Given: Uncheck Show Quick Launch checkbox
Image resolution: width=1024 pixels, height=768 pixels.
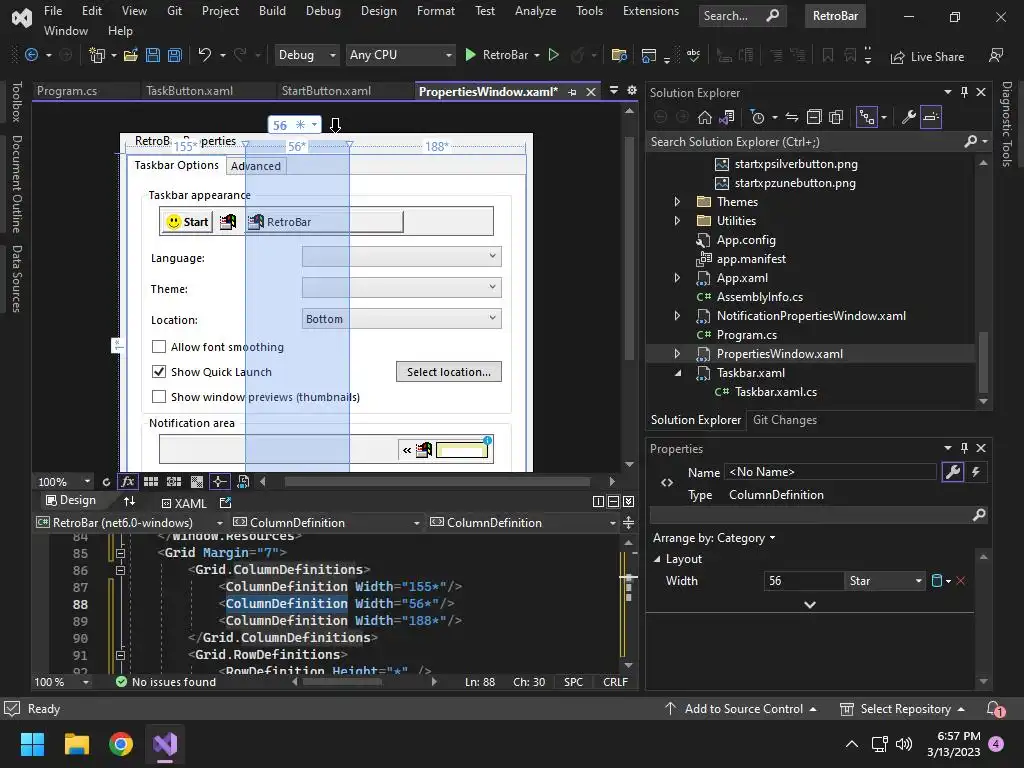Looking at the screenshot, I should point(159,372).
